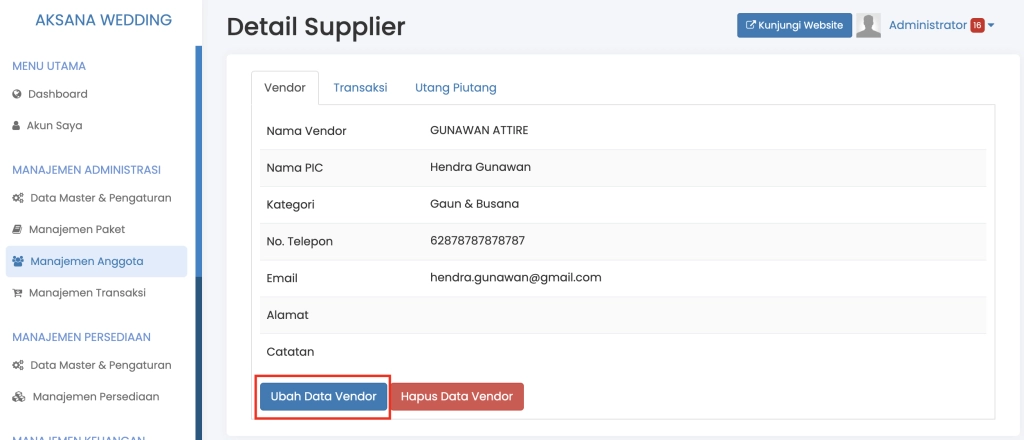Click the sidebar vertical scrollbar
This screenshot has width=1024, height=440.
coord(199,161)
